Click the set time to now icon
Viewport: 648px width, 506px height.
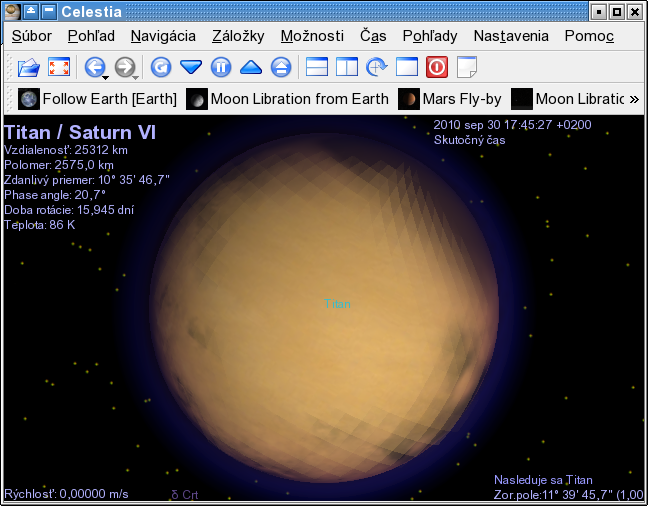click(x=281, y=68)
